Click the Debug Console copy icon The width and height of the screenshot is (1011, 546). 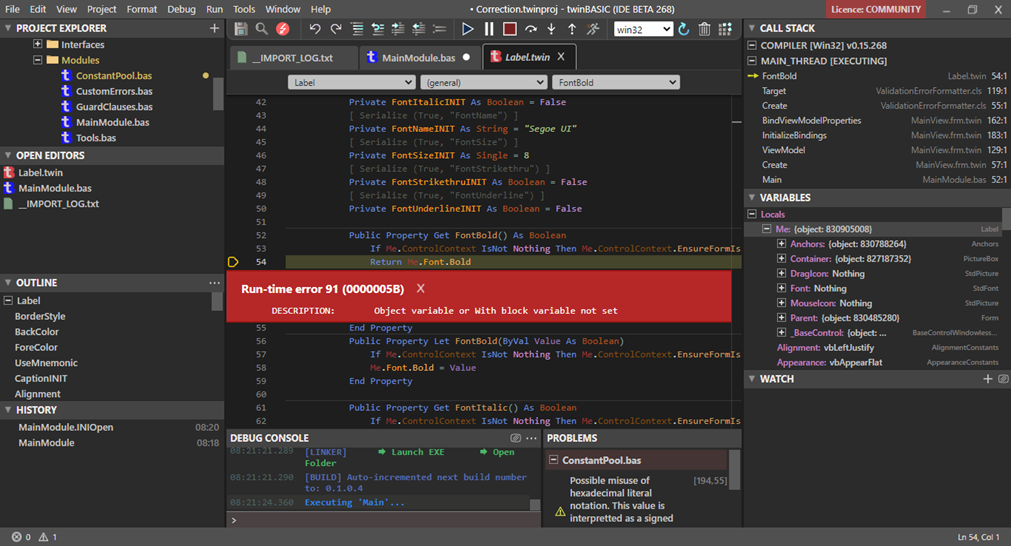[515, 438]
